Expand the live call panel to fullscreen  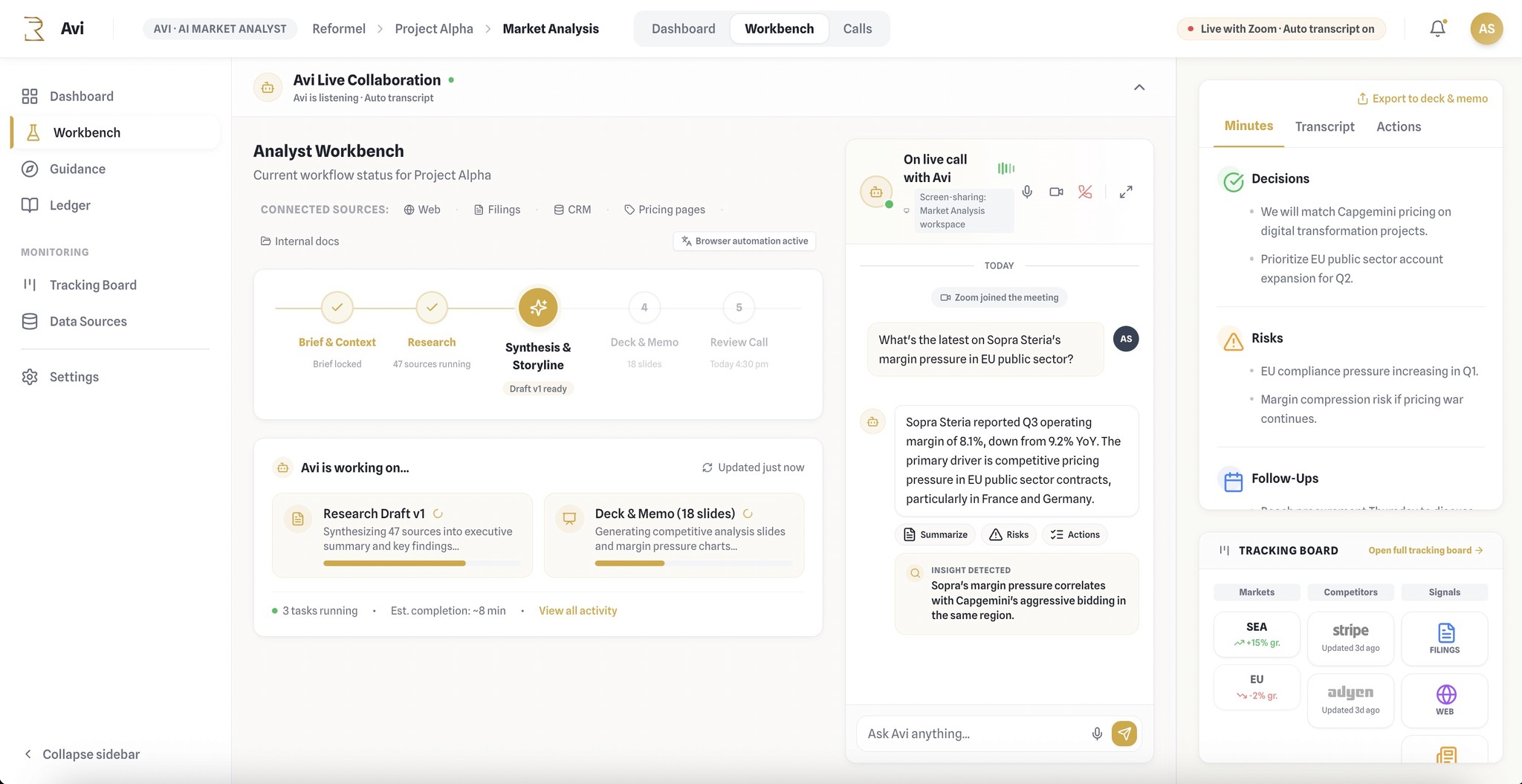pyautogui.click(x=1126, y=192)
